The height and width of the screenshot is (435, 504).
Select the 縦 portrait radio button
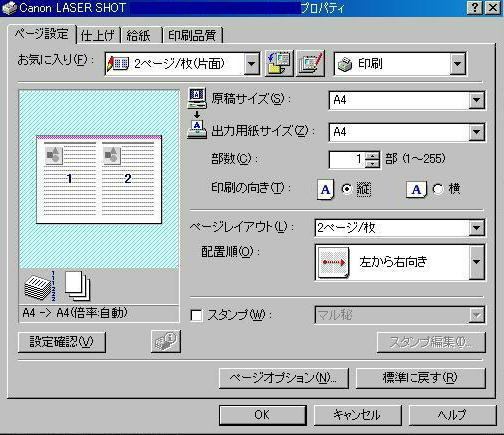pyautogui.click(x=347, y=189)
